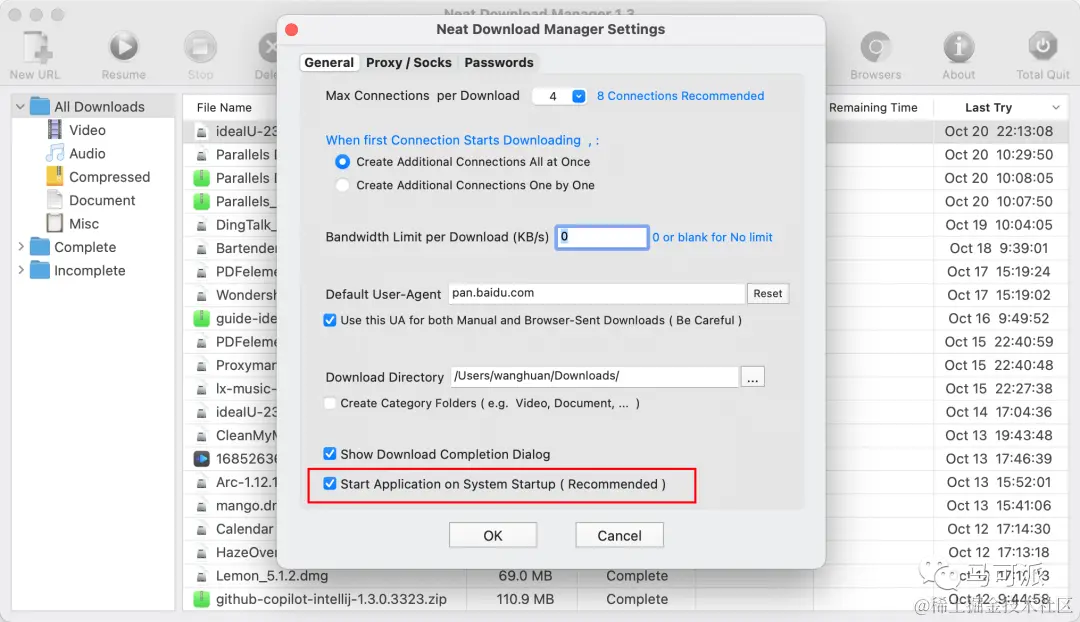Viewport: 1080px width, 622px height.
Task: Click the Complete folder icon
Action: pyautogui.click(x=41, y=247)
